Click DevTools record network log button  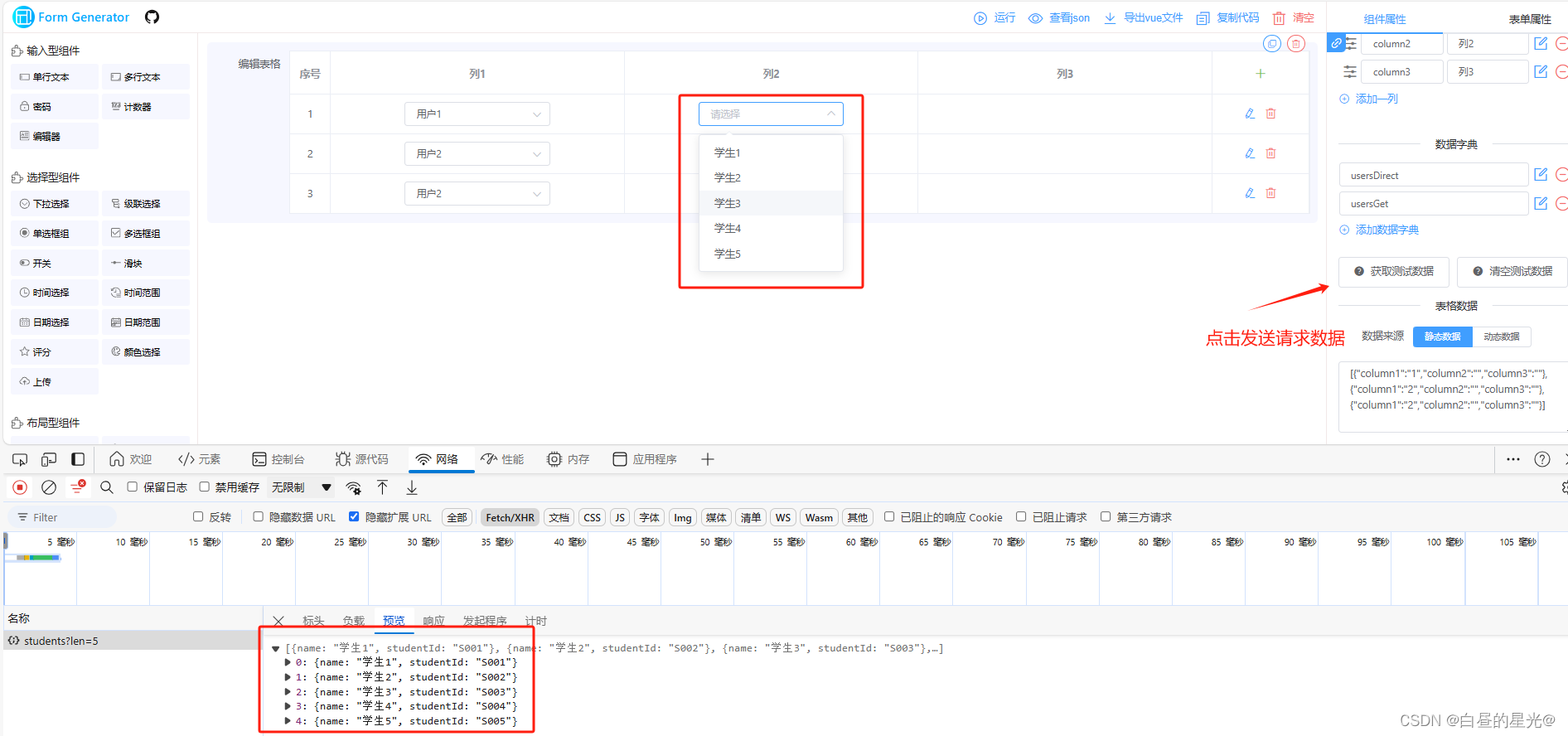click(x=20, y=487)
